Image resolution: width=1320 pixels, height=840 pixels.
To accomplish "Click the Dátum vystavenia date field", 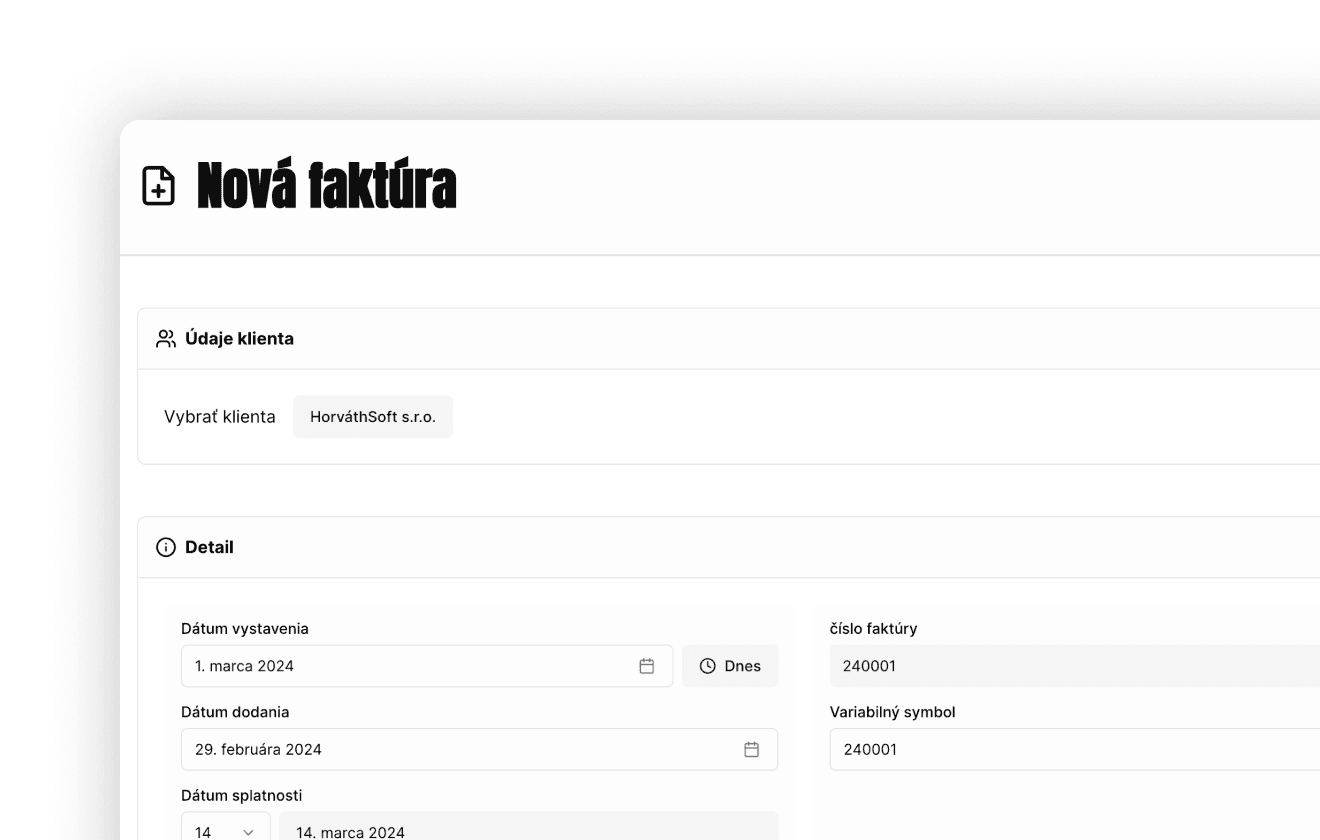I will pos(410,666).
